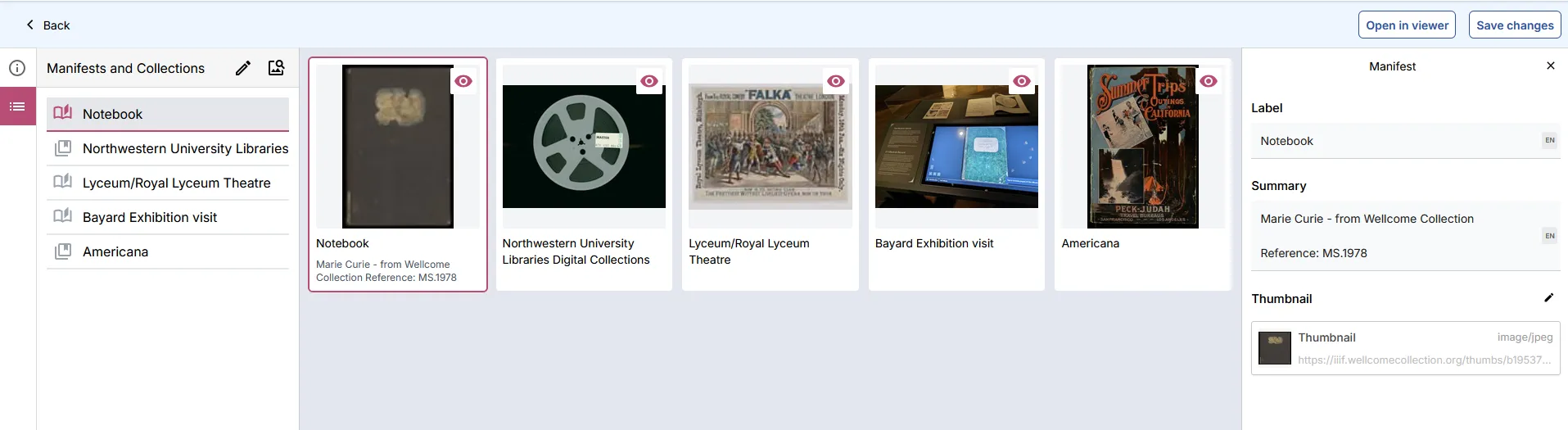Click the pencil edit icon beside Manifests and Collections
The width and height of the screenshot is (1568, 430).
[x=243, y=68]
